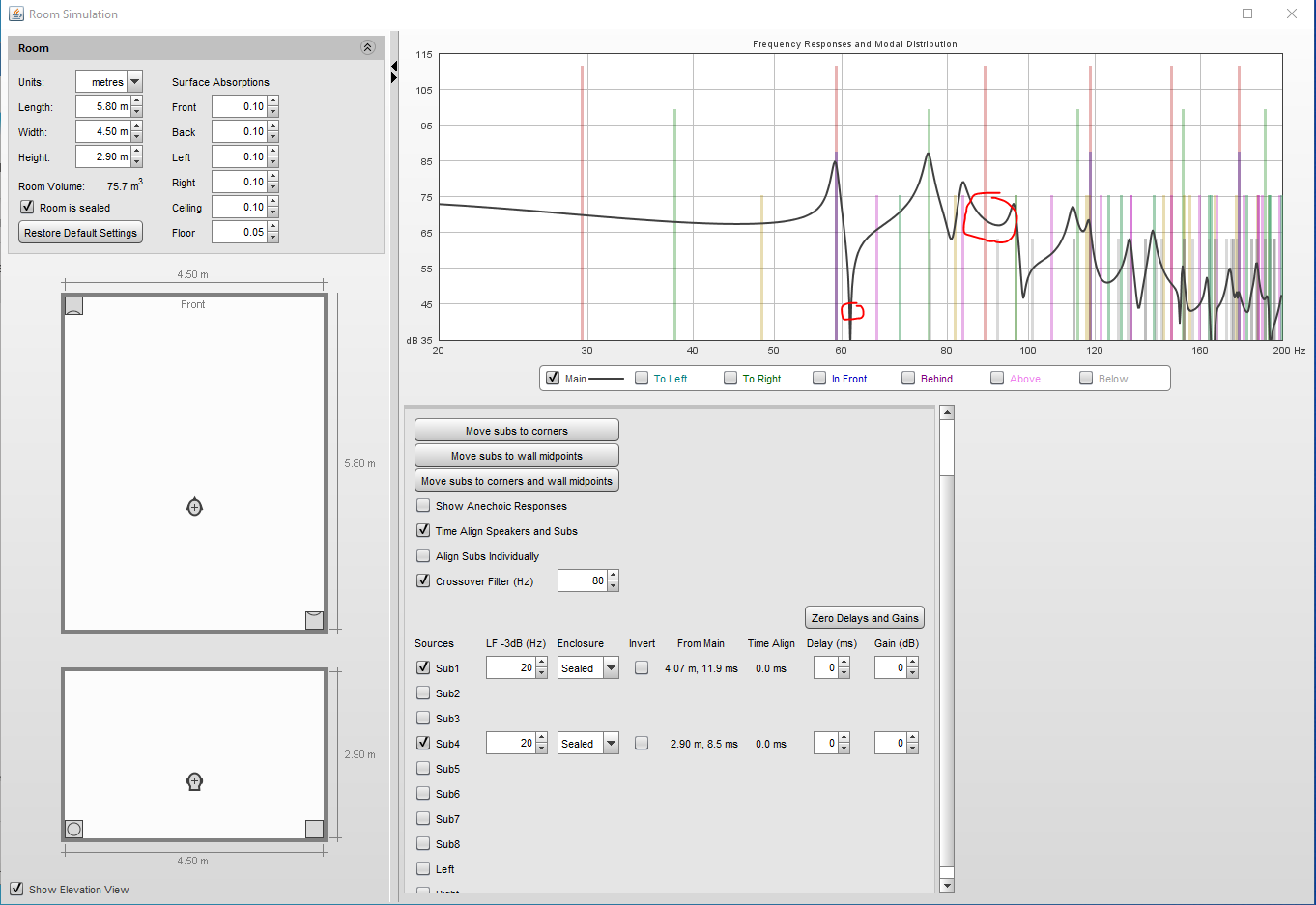1316x905 pixels.
Task: Click the Height 2.90 m field
Action: point(103,157)
